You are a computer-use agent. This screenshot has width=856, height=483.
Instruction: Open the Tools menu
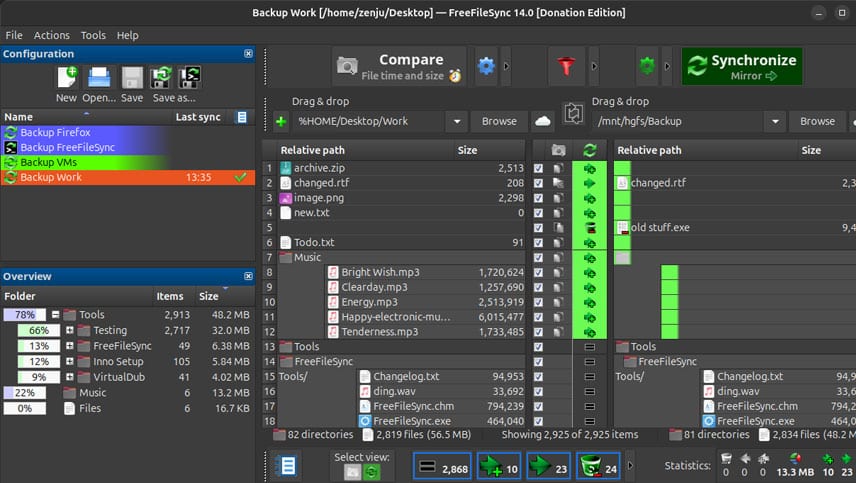tap(93, 35)
